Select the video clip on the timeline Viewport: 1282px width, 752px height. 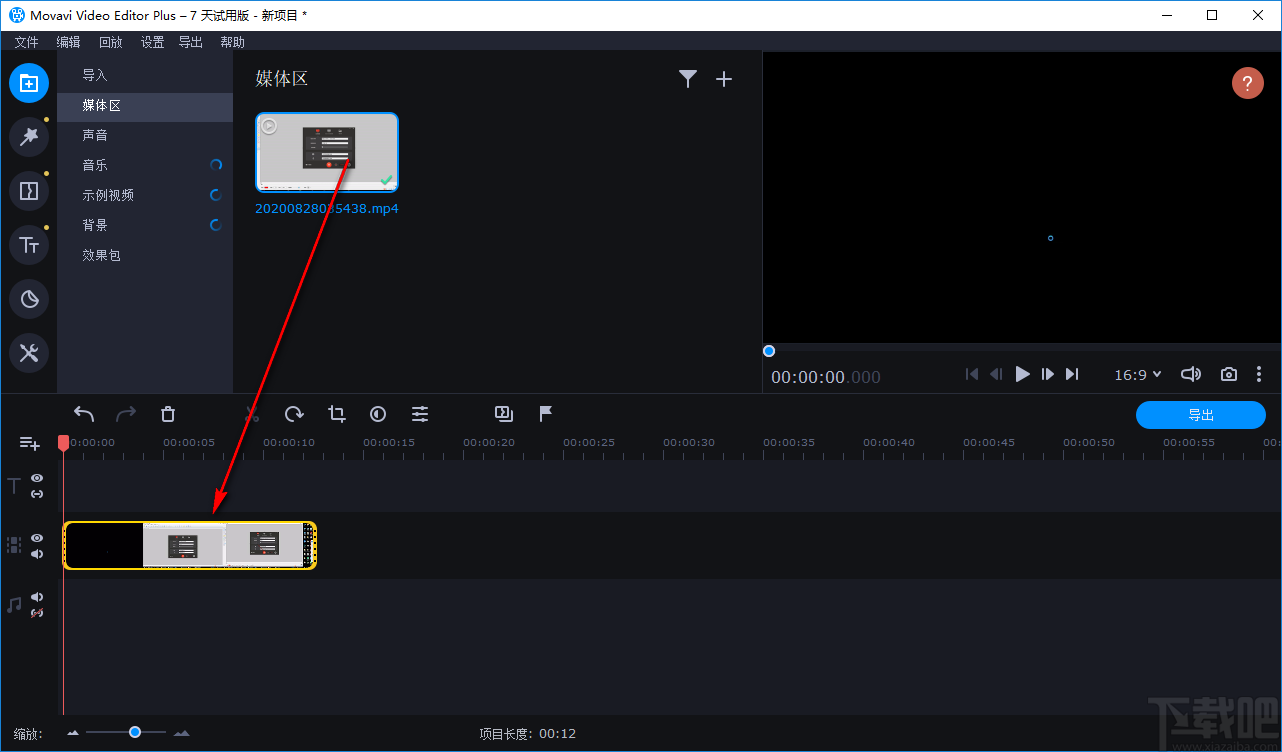coord(190,546)
